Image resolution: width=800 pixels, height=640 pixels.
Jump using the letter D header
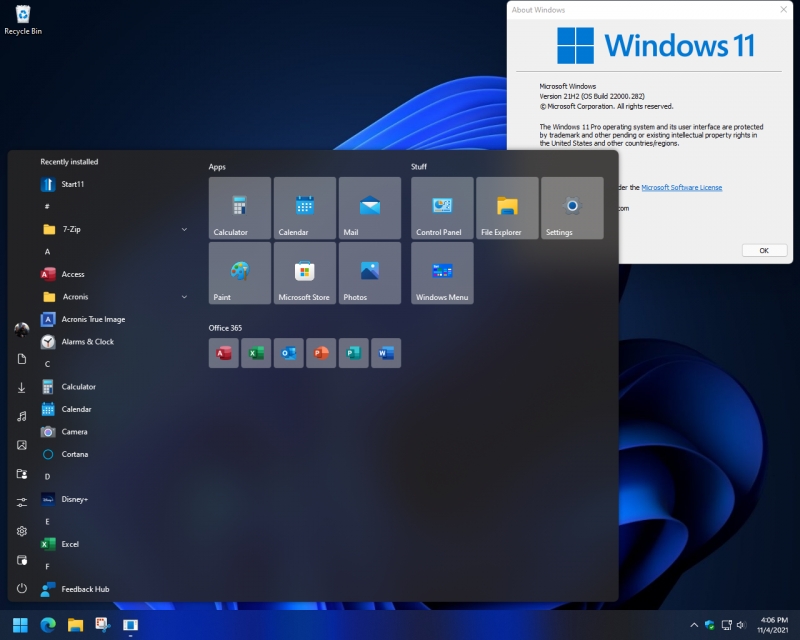pyautogui.click(x=47, y=477)
